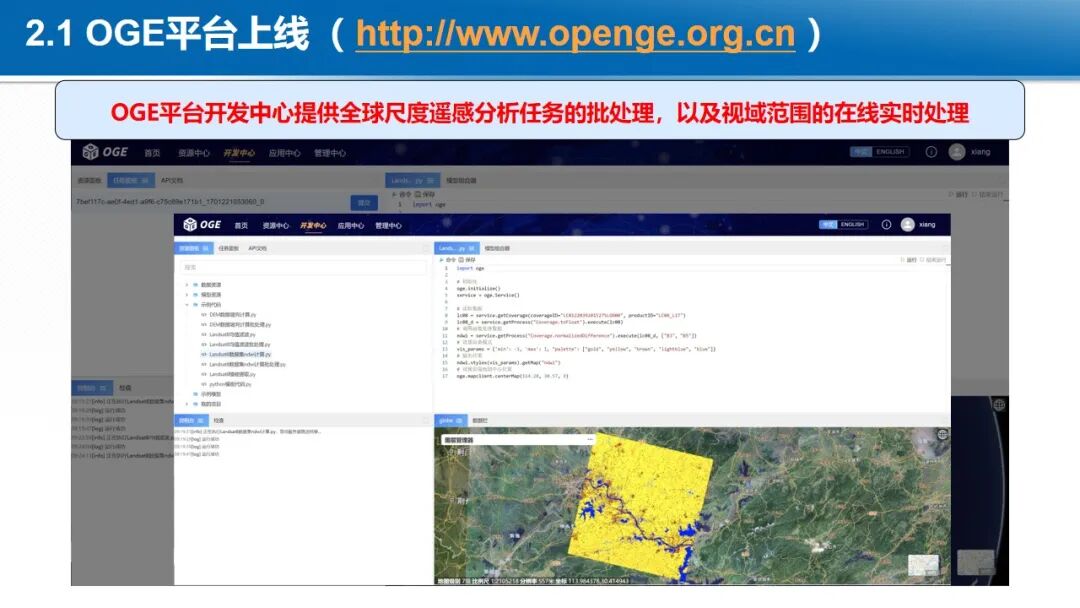Open the openge.org.cn link in slide title

coord(575,34)
